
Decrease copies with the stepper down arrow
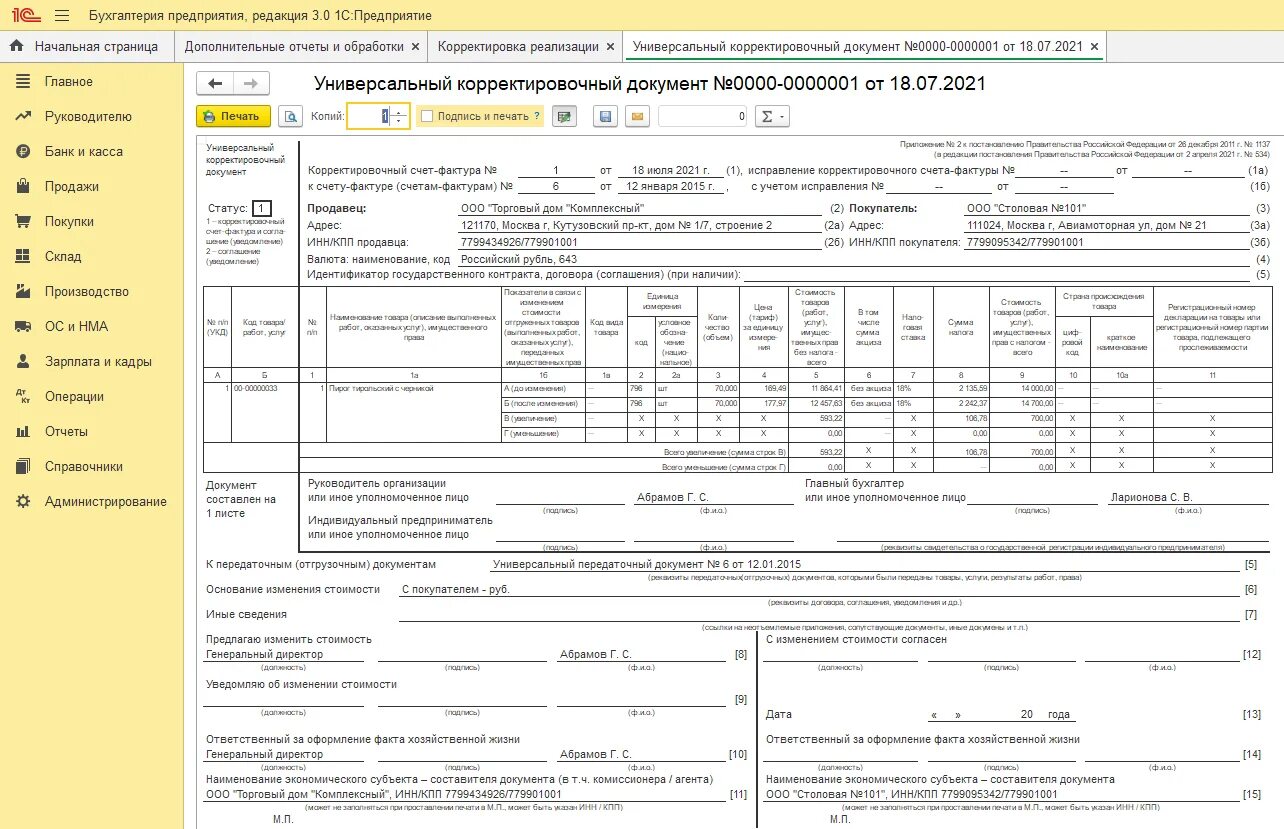(400, 122)
